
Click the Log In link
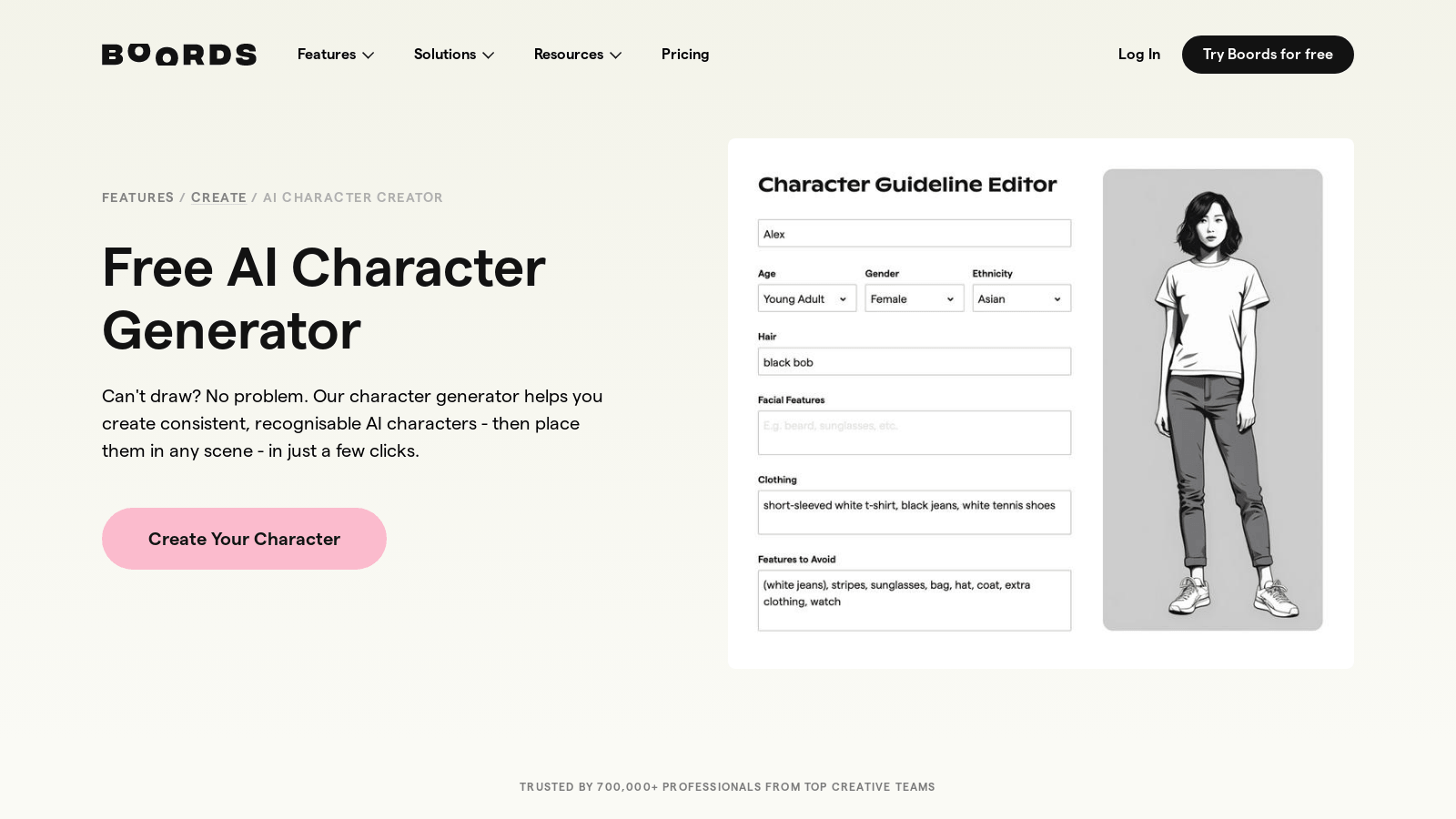tap(1139, 55)
